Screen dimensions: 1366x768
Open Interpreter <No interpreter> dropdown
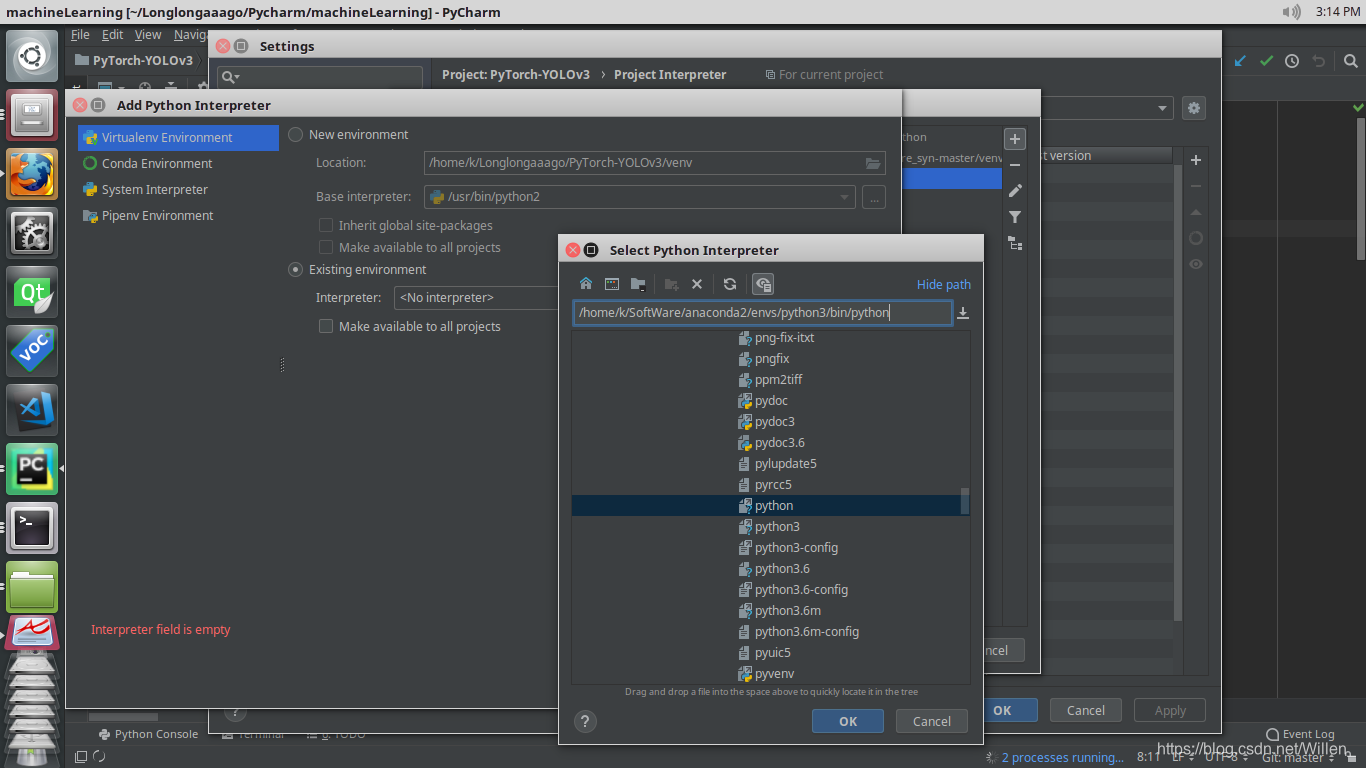coord(478,298)
